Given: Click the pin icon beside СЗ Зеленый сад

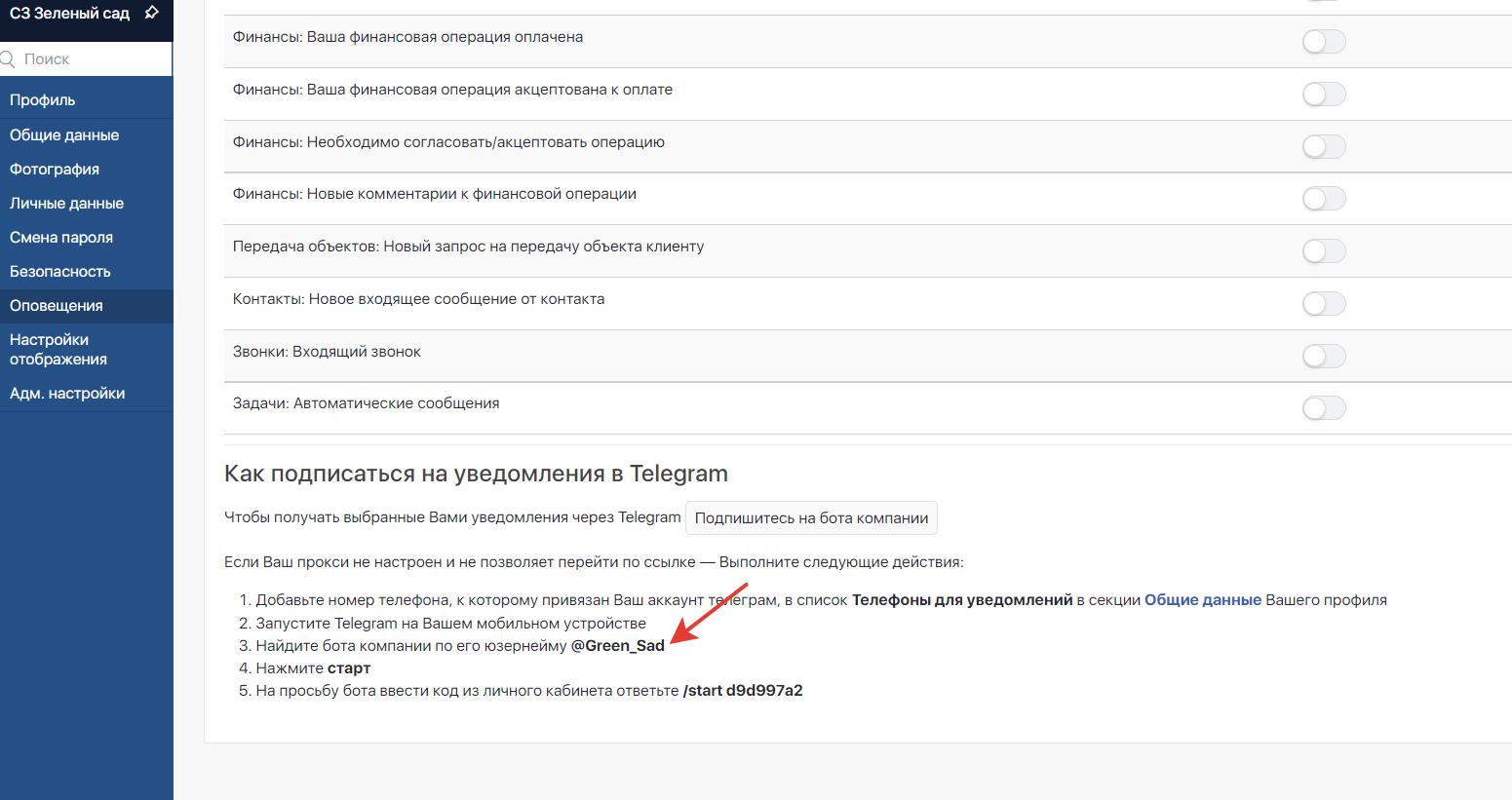Looking at the screenshot, I should (x=151, y=14).
